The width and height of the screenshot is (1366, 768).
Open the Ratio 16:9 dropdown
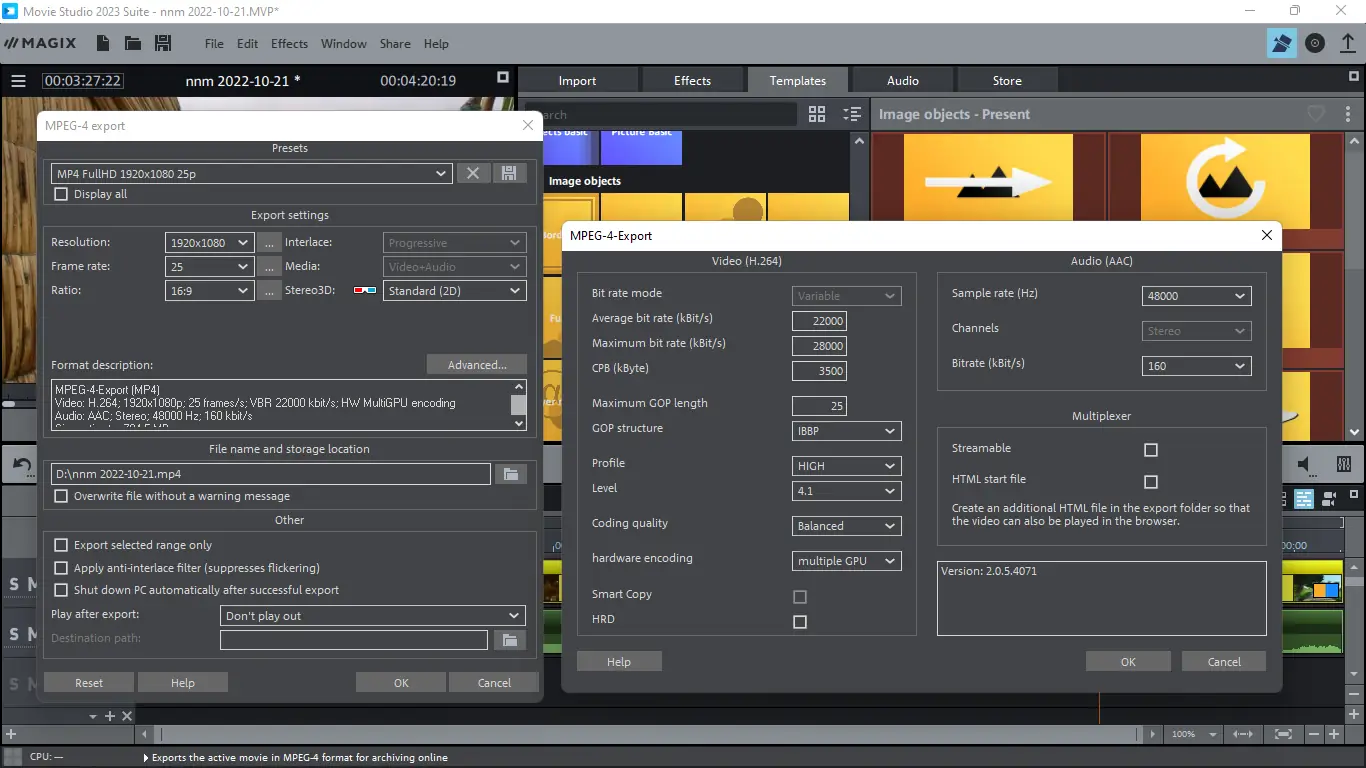pos(209,291)
